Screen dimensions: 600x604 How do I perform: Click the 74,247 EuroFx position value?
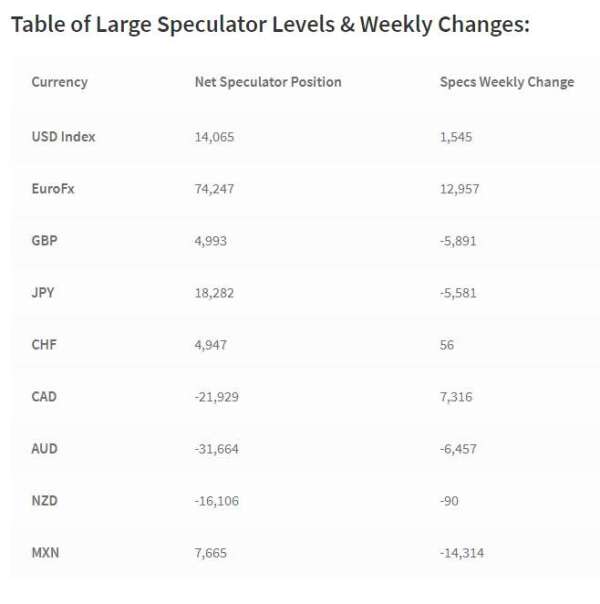pyautogui.click(x=214, y=189)
